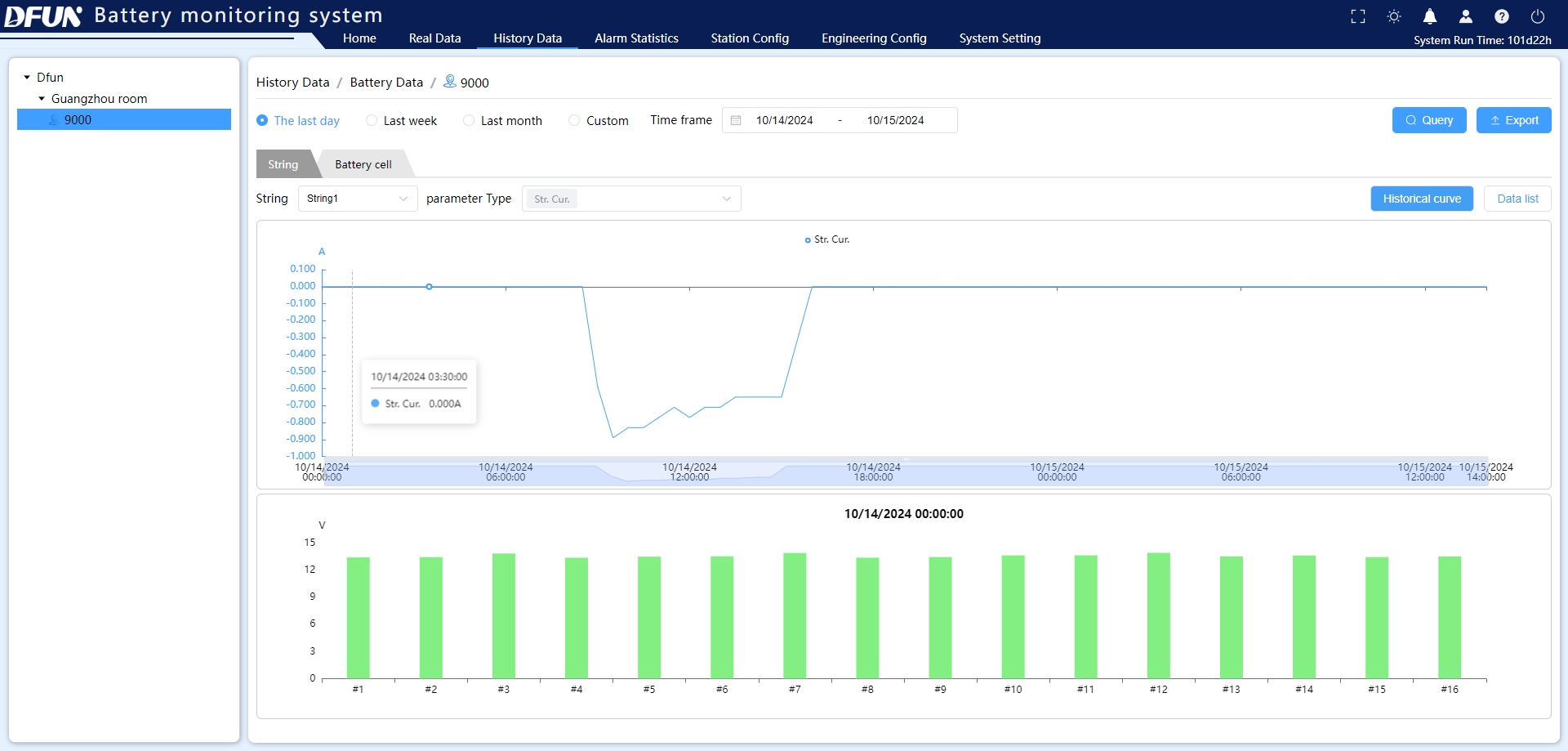Screen dimensions: 1568x751
Task: Open help via the question mark icon
Action: coord(1502,16)
